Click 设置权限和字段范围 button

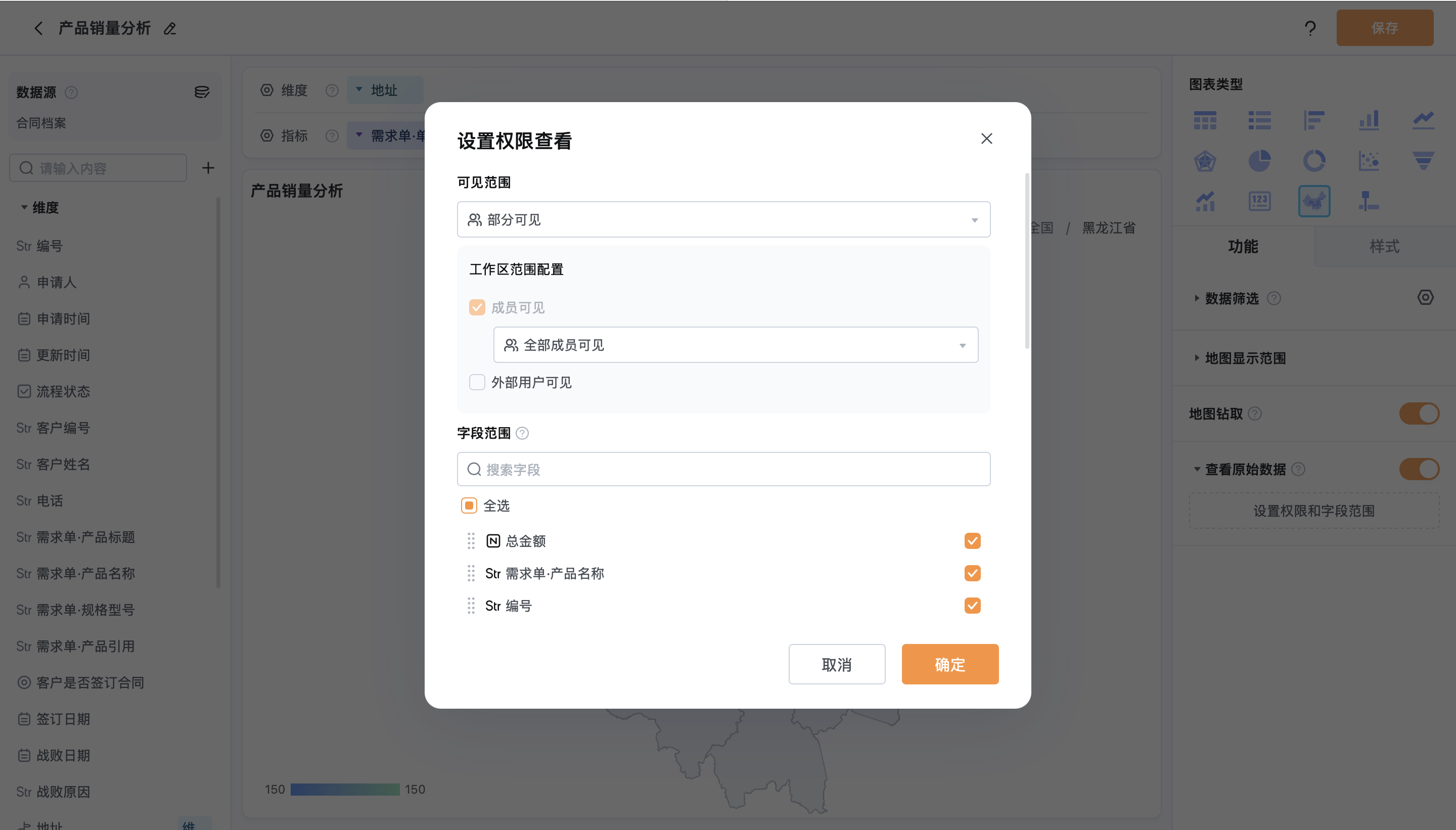pos(1314,511)
